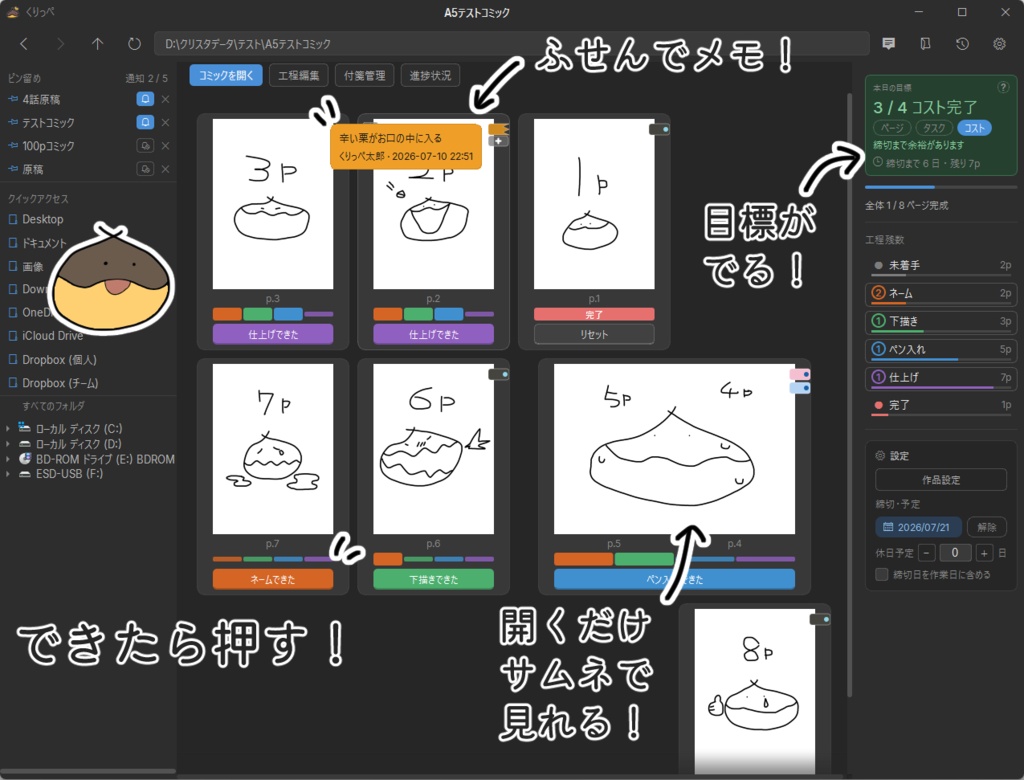Click the sticky tag icon on p.1 thumbnail
This screenshot has height=780, width=1024.
pos(659,129)
